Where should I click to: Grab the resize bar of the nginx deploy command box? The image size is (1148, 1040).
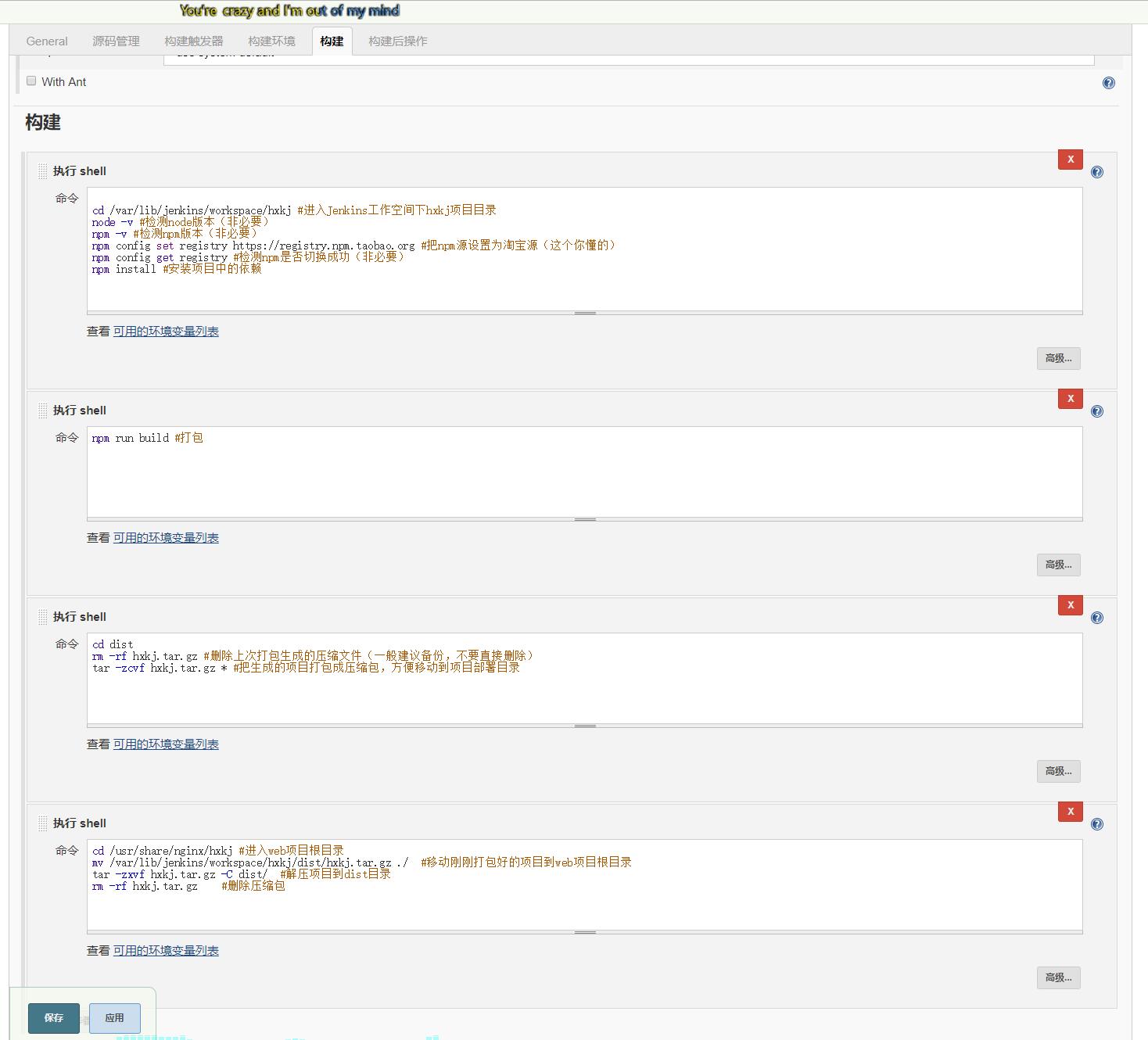coord(585,932)
